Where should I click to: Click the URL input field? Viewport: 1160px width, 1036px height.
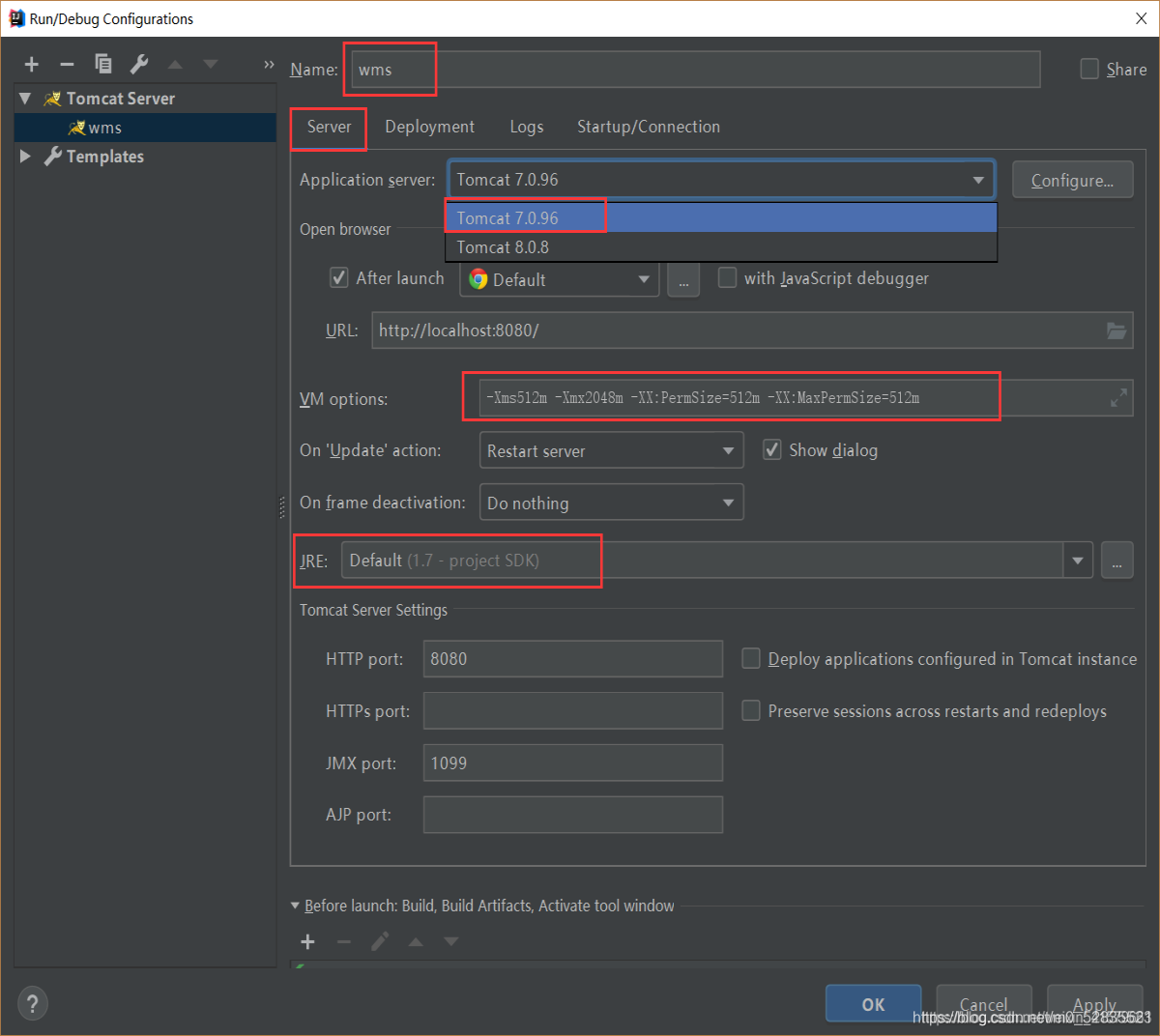pyautogui.click(x=752, y=331)
